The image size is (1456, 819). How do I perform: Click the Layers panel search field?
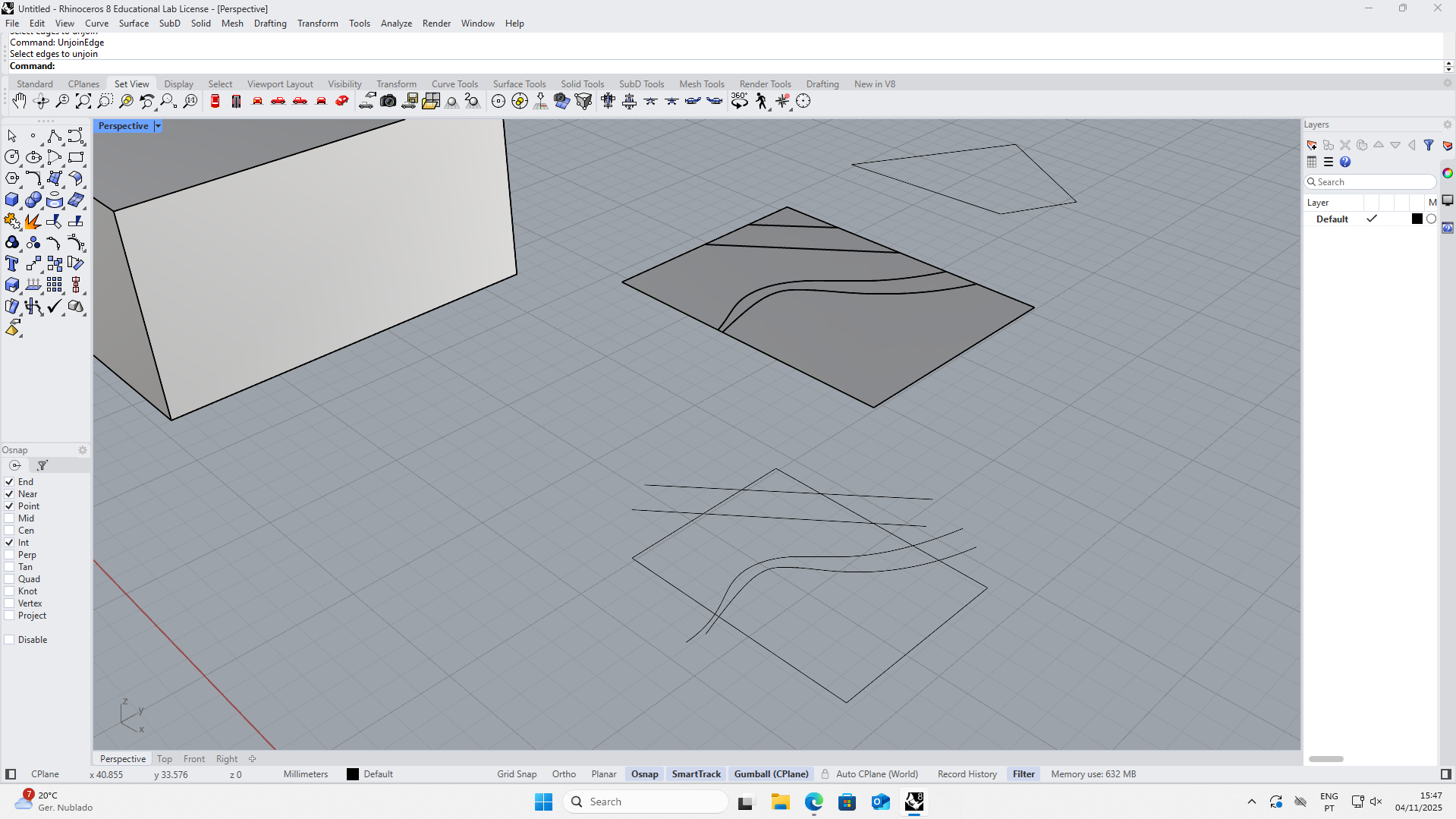[1368, 182]
